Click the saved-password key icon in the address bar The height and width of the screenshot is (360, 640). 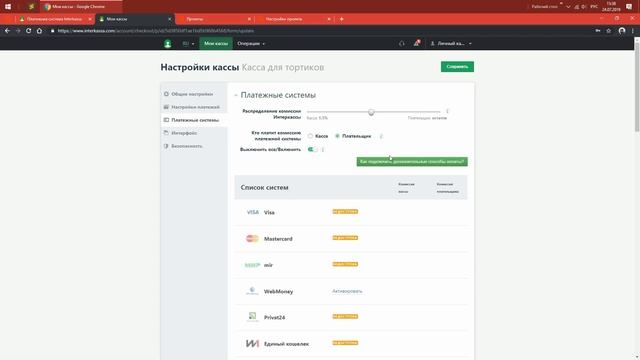click(x=598, y=31)
